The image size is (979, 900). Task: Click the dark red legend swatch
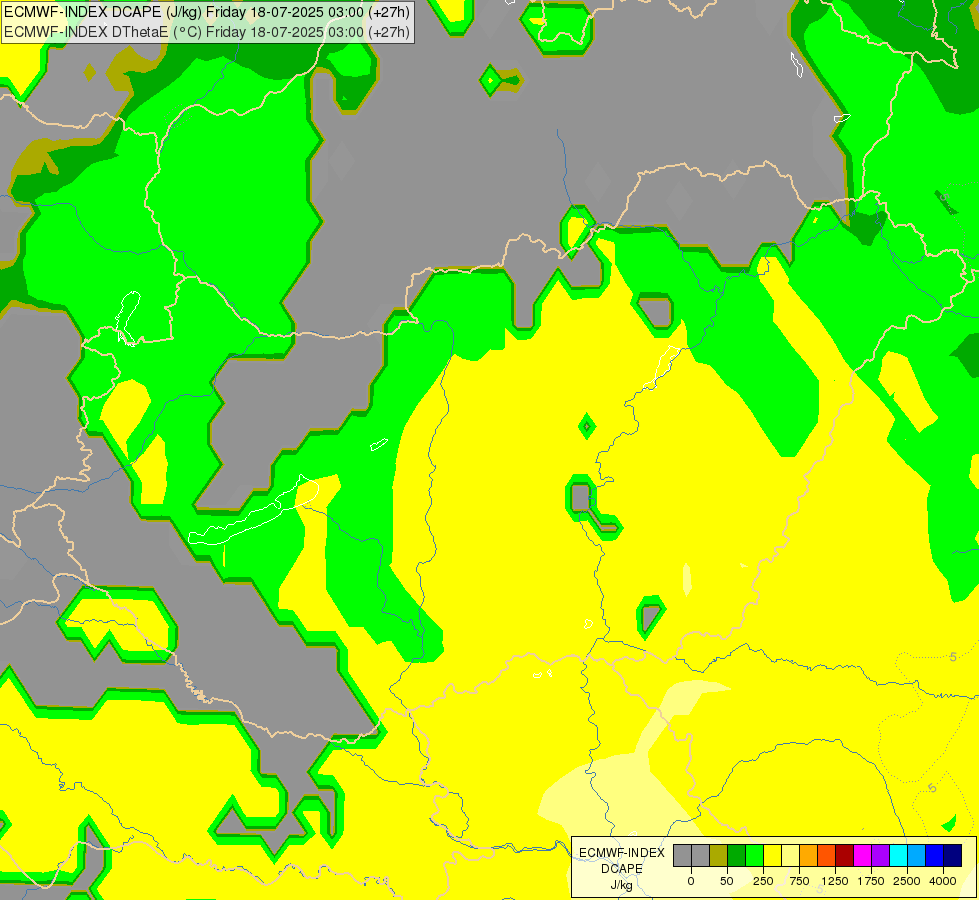845,855
